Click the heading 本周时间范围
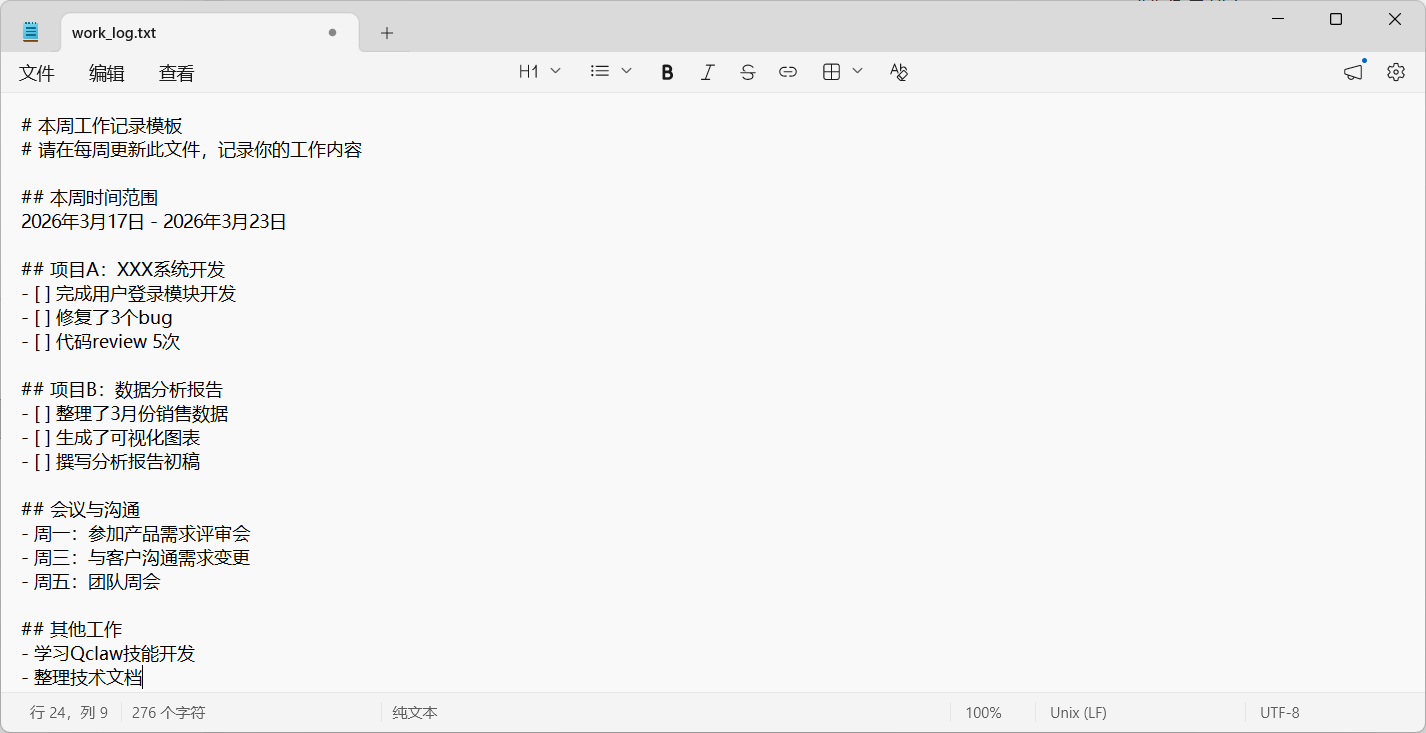The height and width of the screenshot is (733, 1426). [x=104, y=198]
